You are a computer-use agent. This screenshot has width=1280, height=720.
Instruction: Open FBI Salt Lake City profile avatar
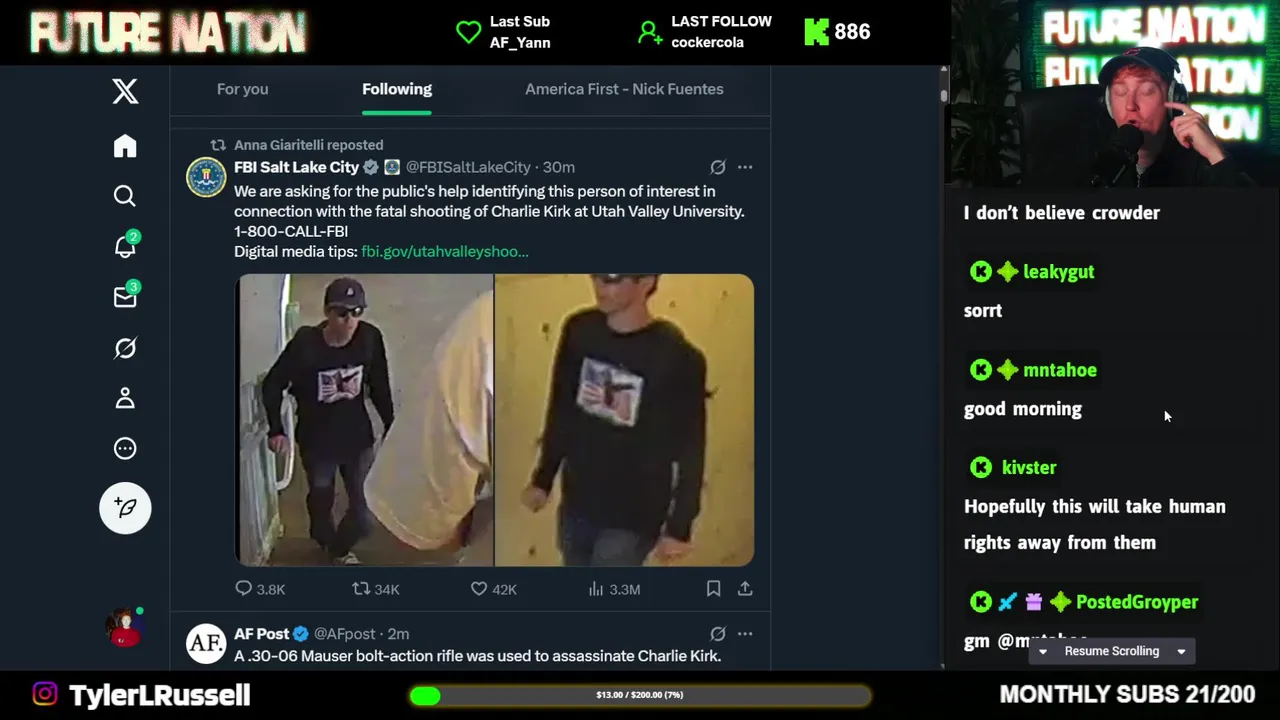pos(206,177)
